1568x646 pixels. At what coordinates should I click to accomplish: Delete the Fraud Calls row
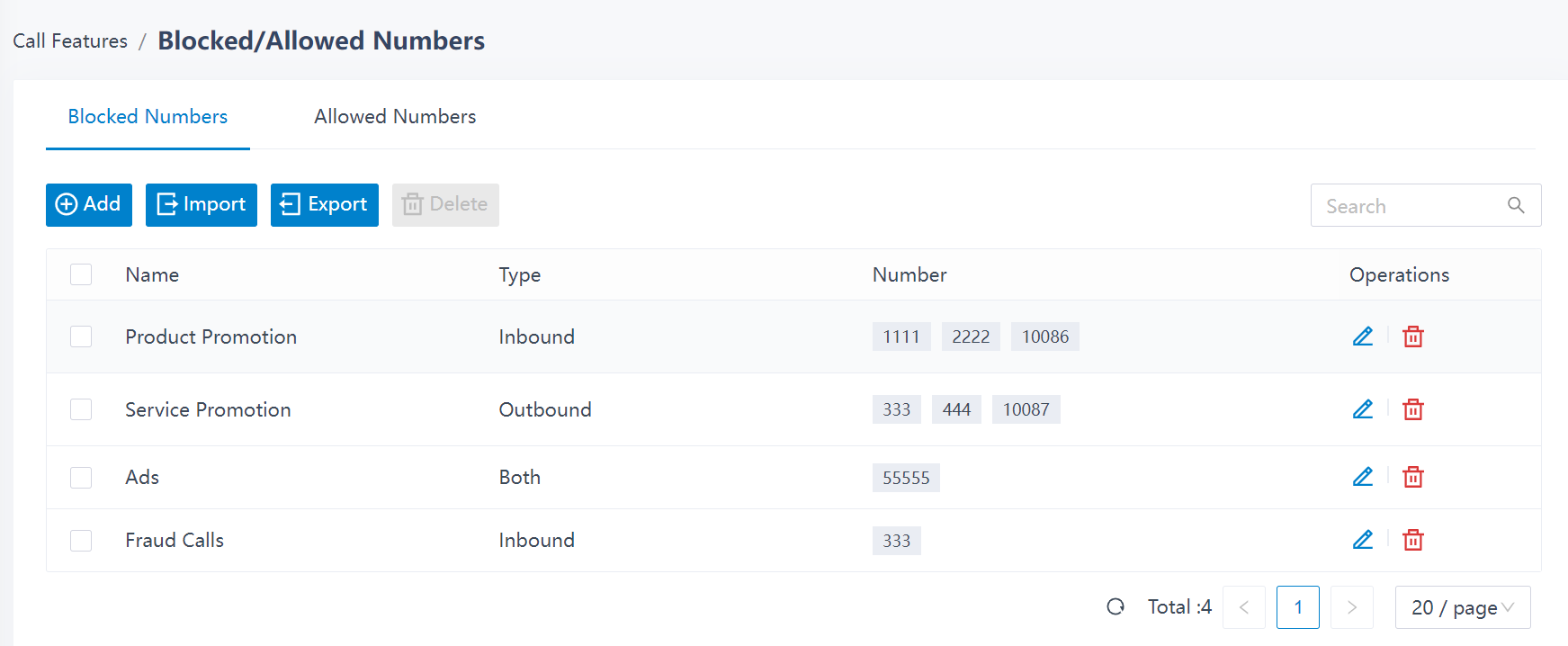[x=1412, y=540]
